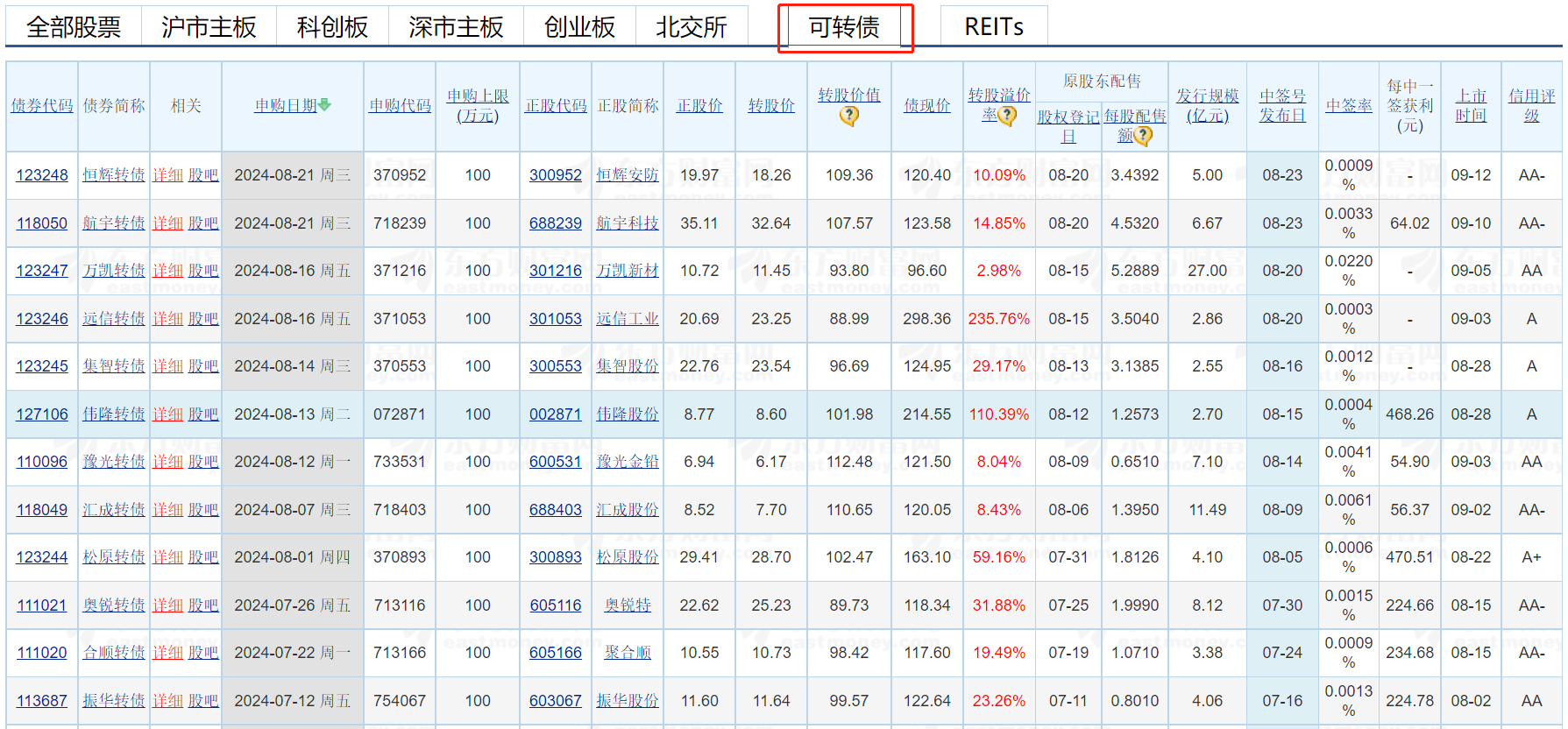The image size is (1568, 729).
Task: Click stock code 301053 link
Action: (x=555, y=319)
